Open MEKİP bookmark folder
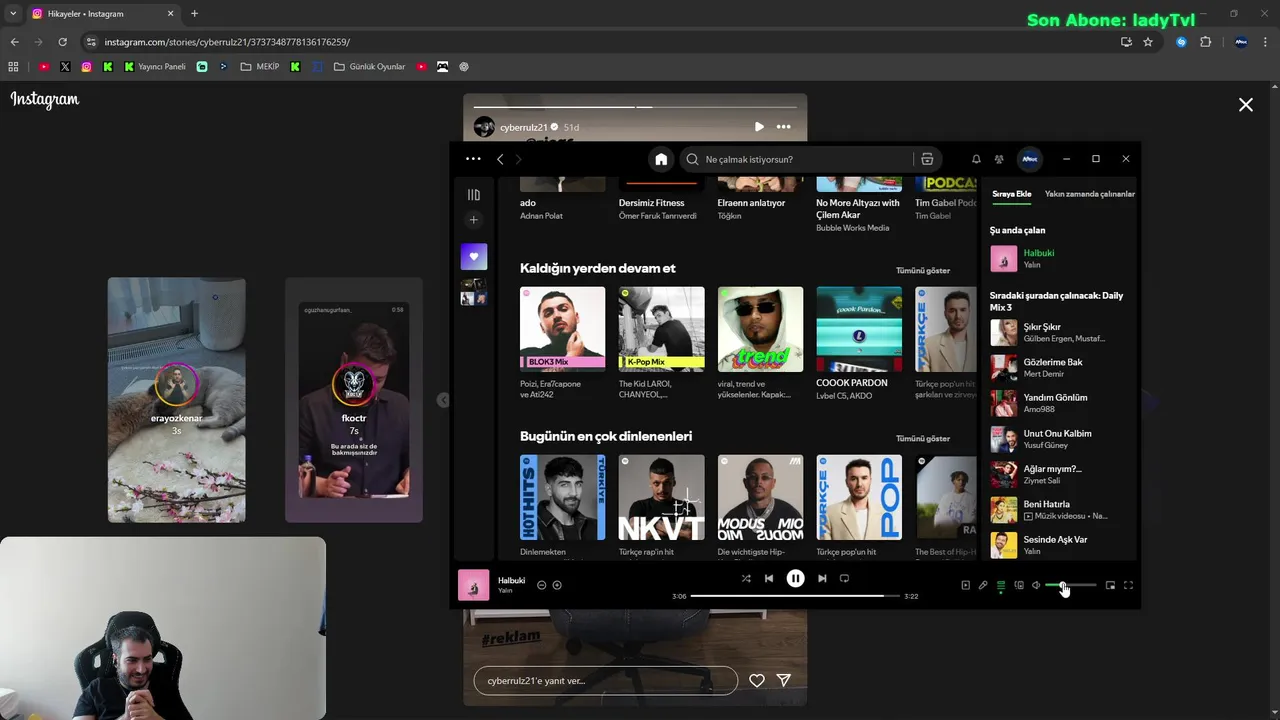The width and height of the screenshot is (1280, 720). coord(260,67)
